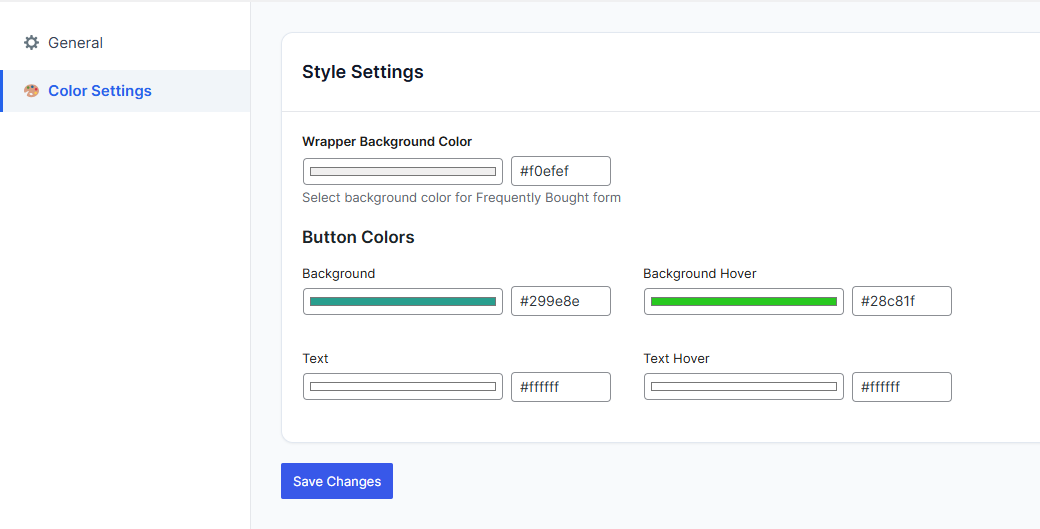Click the palette icon beside Color Settings

click(31, 91)
